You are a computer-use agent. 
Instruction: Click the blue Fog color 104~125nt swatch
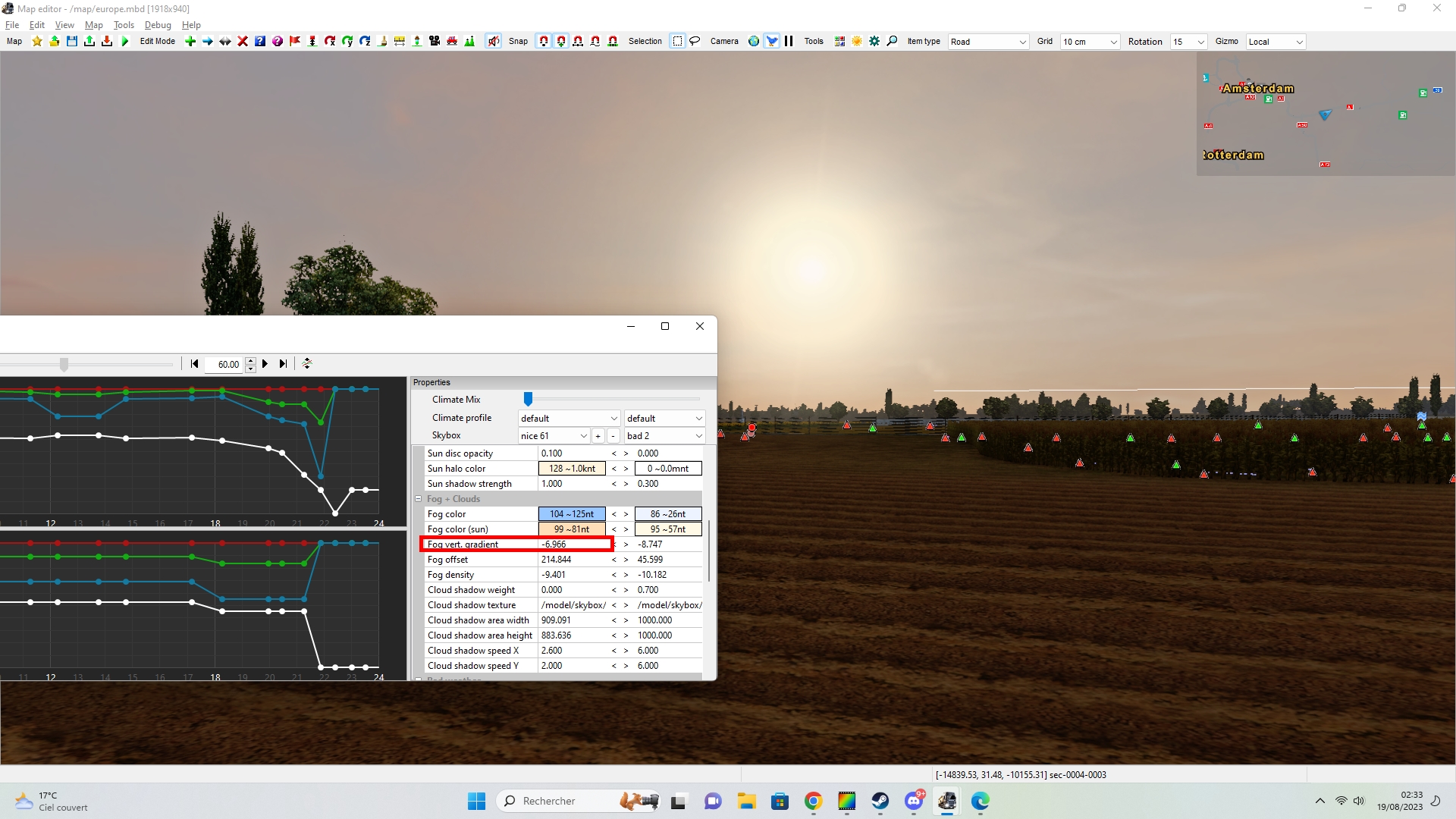click(x=572, y=514)
